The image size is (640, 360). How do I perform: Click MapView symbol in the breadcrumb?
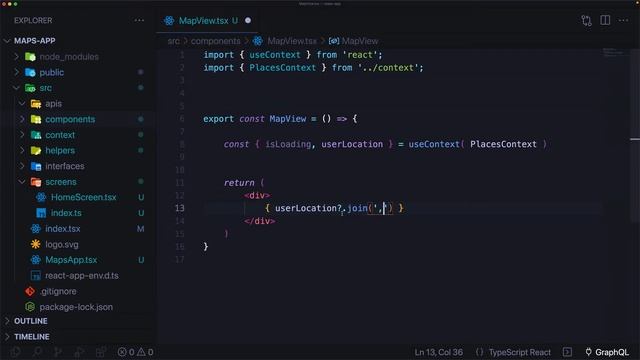tap(360, 41)
